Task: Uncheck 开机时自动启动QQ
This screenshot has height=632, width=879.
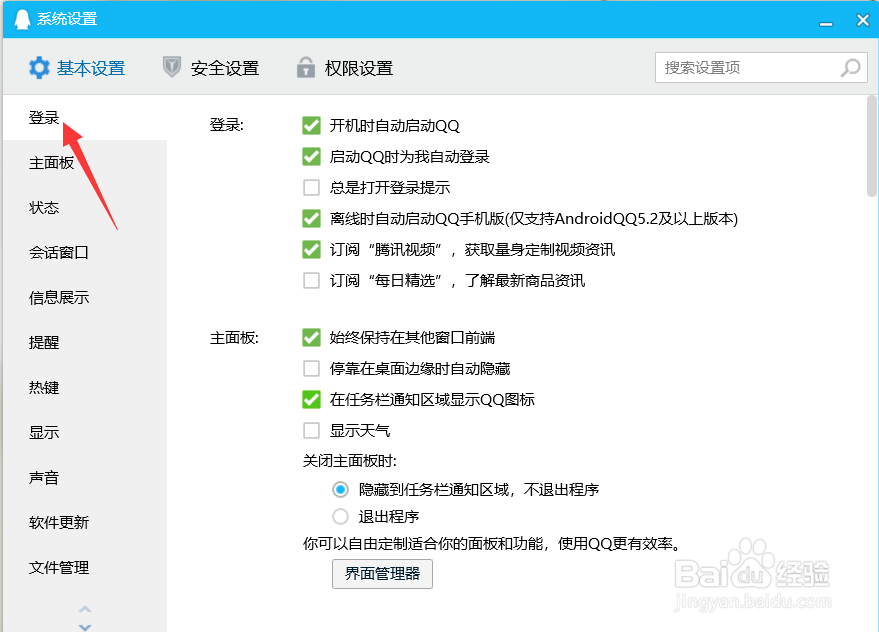Action: click(311, 126)
